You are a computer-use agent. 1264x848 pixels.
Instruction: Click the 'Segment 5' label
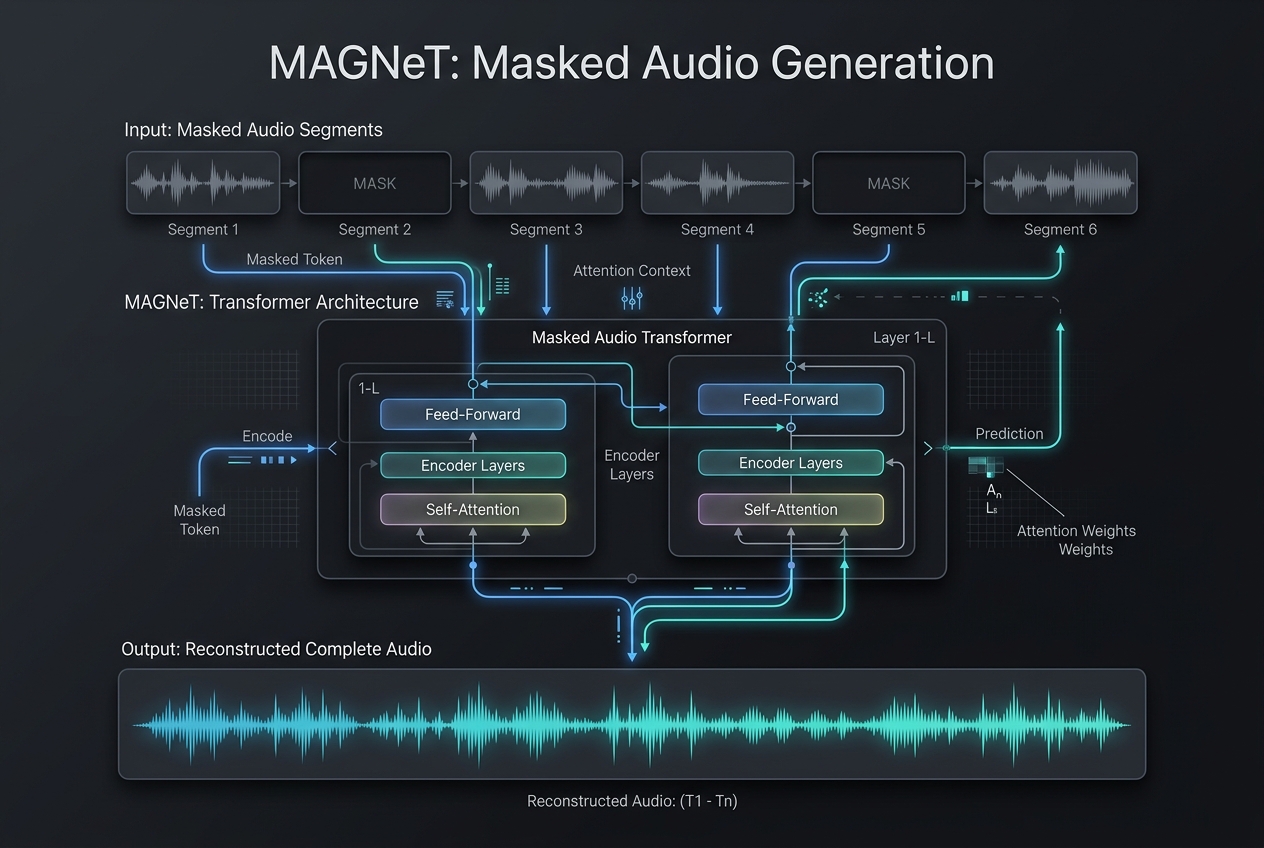[889, 229]
